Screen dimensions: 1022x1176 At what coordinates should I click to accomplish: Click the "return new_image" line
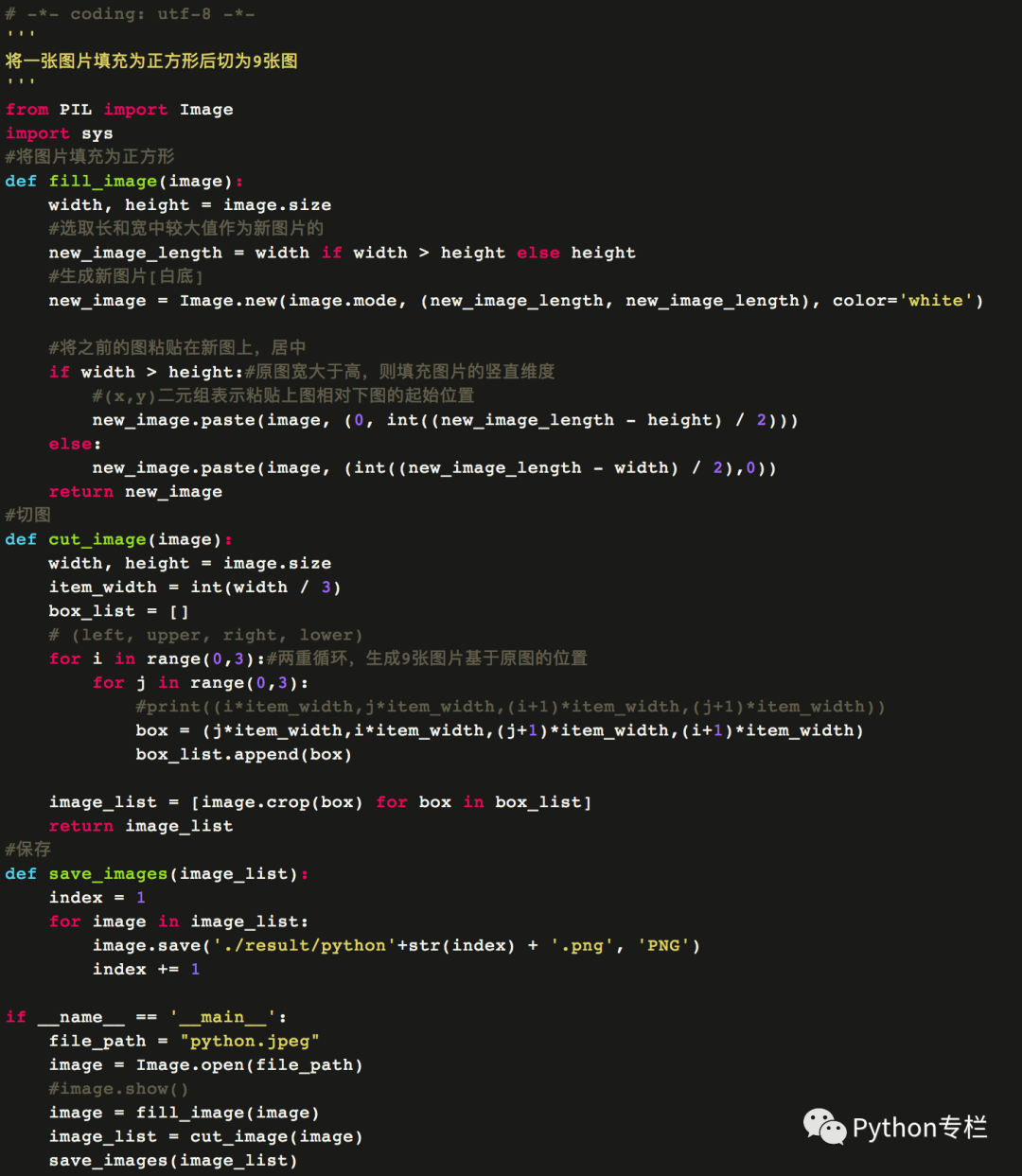point(135,492)
